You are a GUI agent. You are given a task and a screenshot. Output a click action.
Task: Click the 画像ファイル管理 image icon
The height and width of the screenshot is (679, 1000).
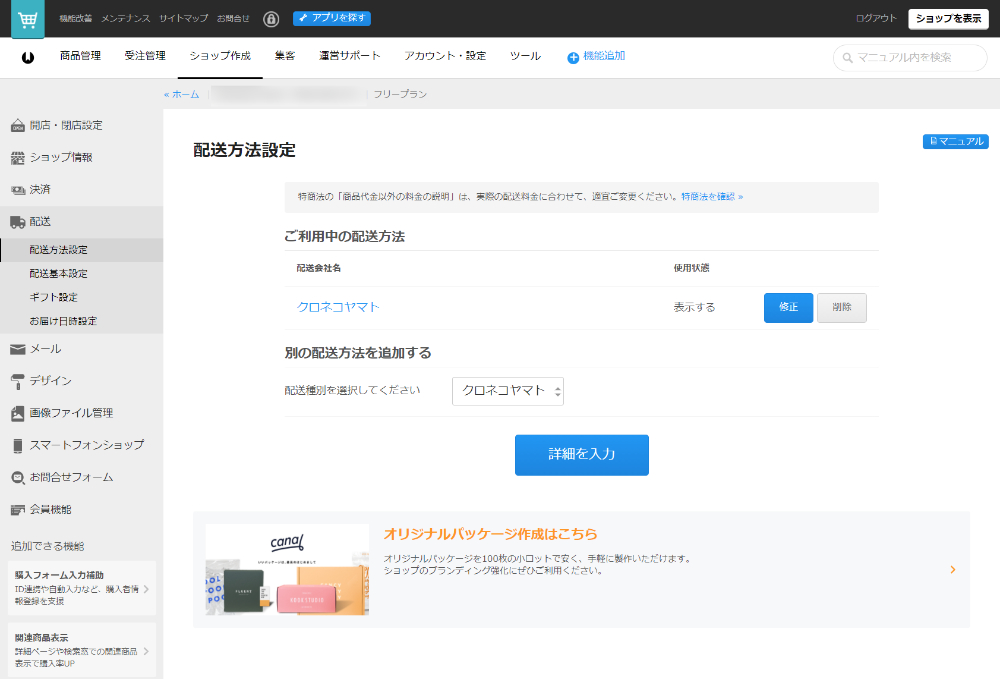18,413
